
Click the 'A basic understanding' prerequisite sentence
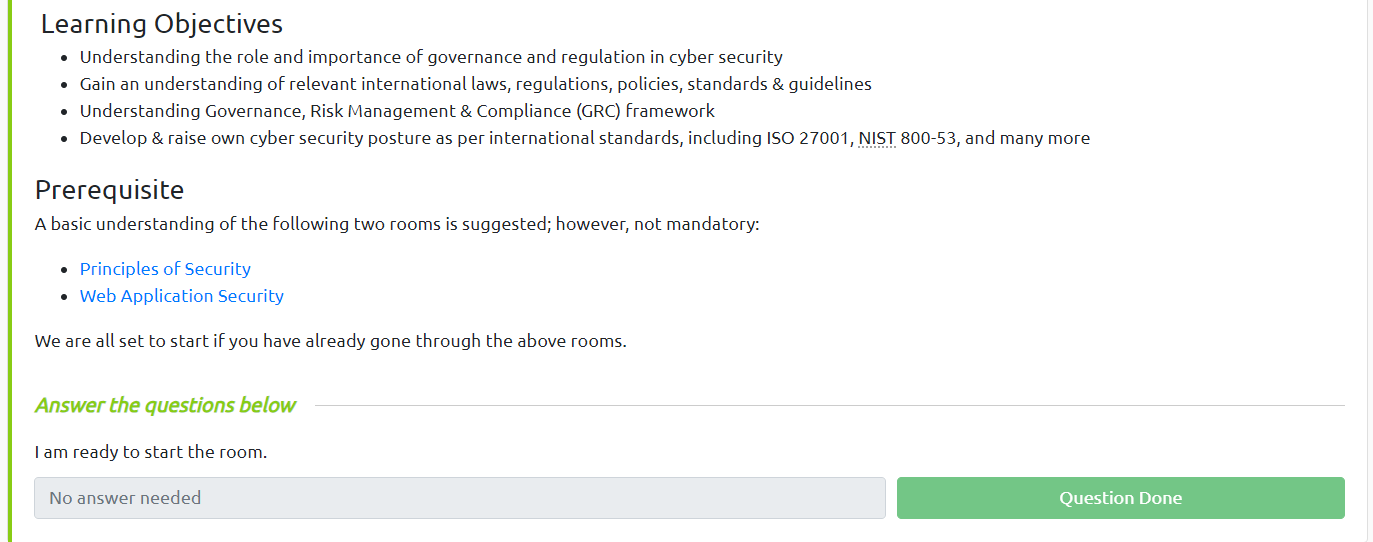[x=397, y=224]
